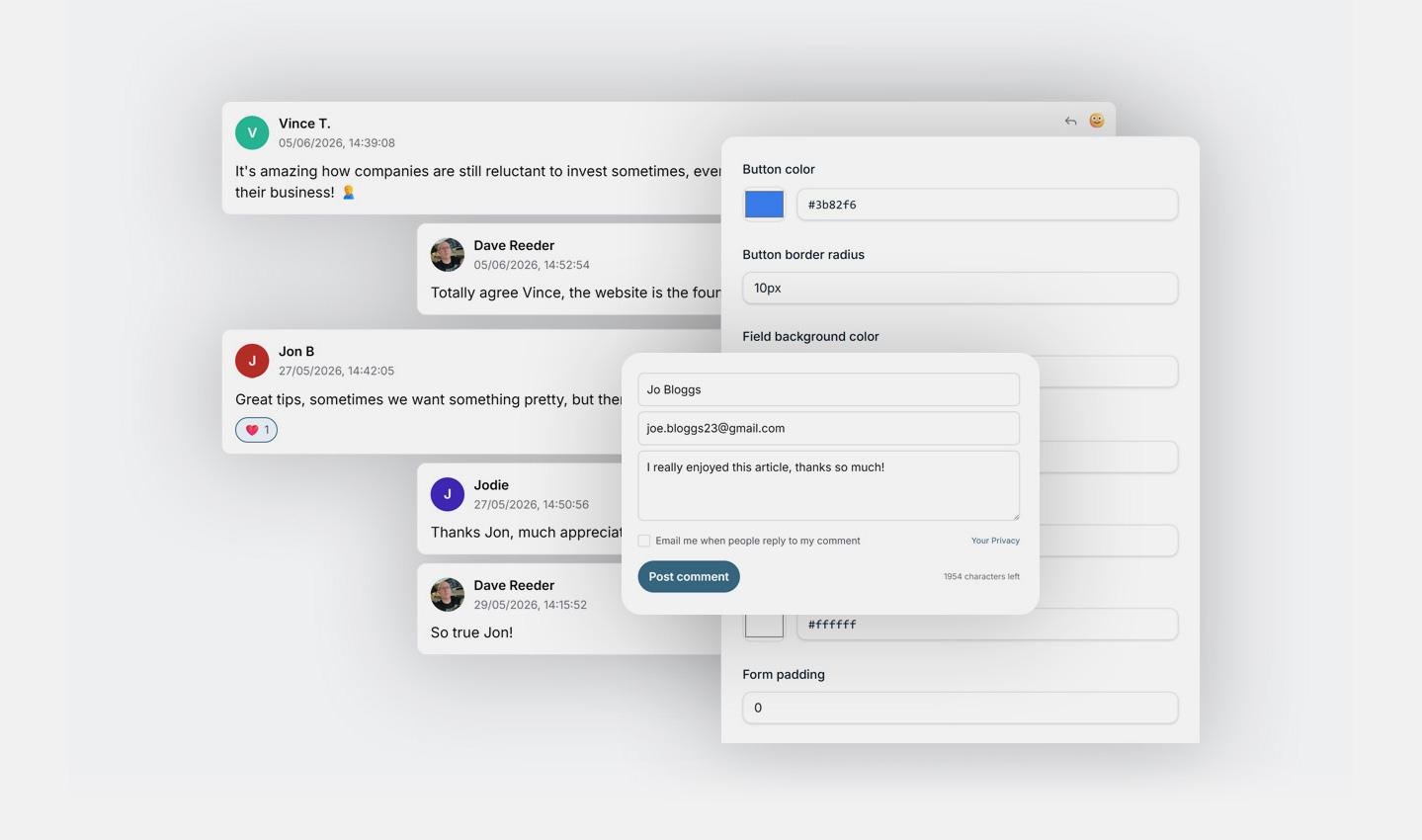
Task: Click Dave Reeder's avatar on the 05/06/2026 reply
Action: tap(448, 254)
